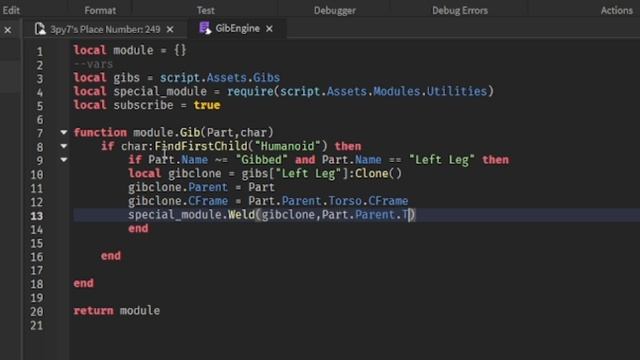640x360 pixels.
Task: Select line number 13 in the gutter
Action: tap(36, 216)
